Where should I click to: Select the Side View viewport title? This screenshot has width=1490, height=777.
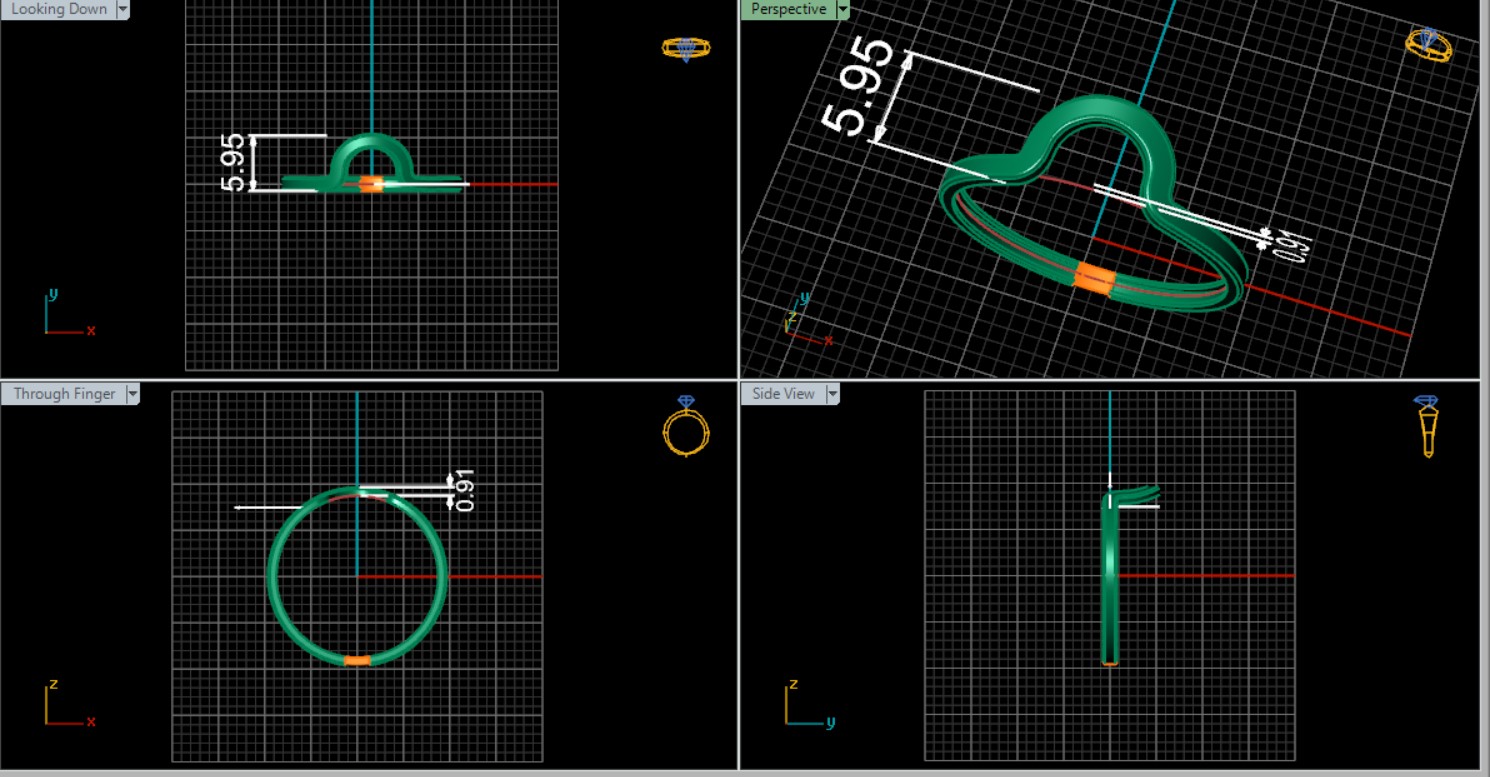783,394
